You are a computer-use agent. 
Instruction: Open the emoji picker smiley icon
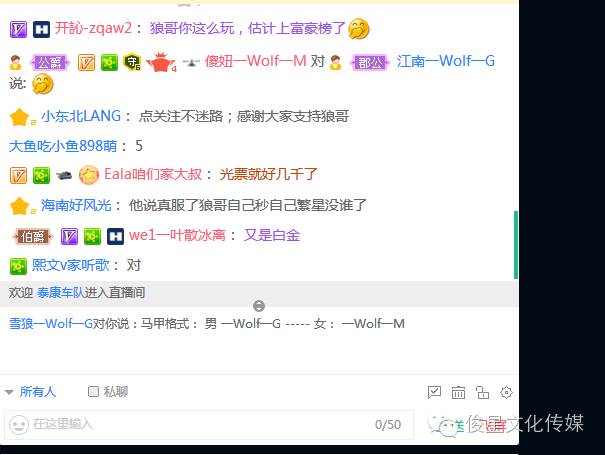pyautogui.click(x=19, y=425)
